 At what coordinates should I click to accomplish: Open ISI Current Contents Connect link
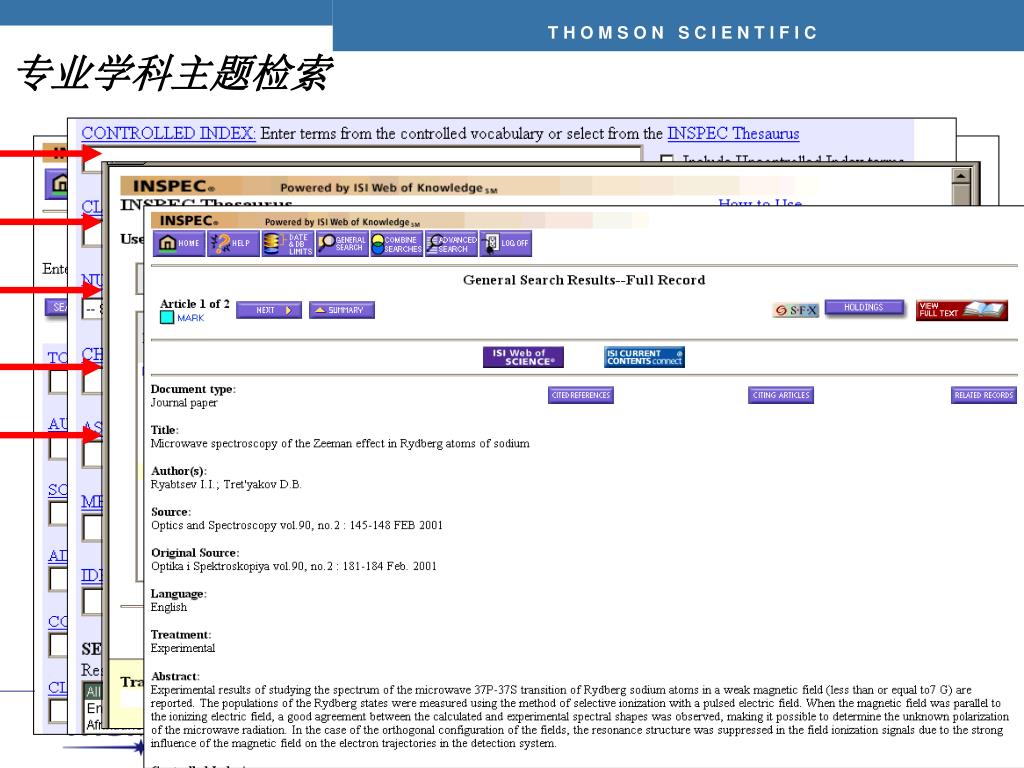coord(645,357)
